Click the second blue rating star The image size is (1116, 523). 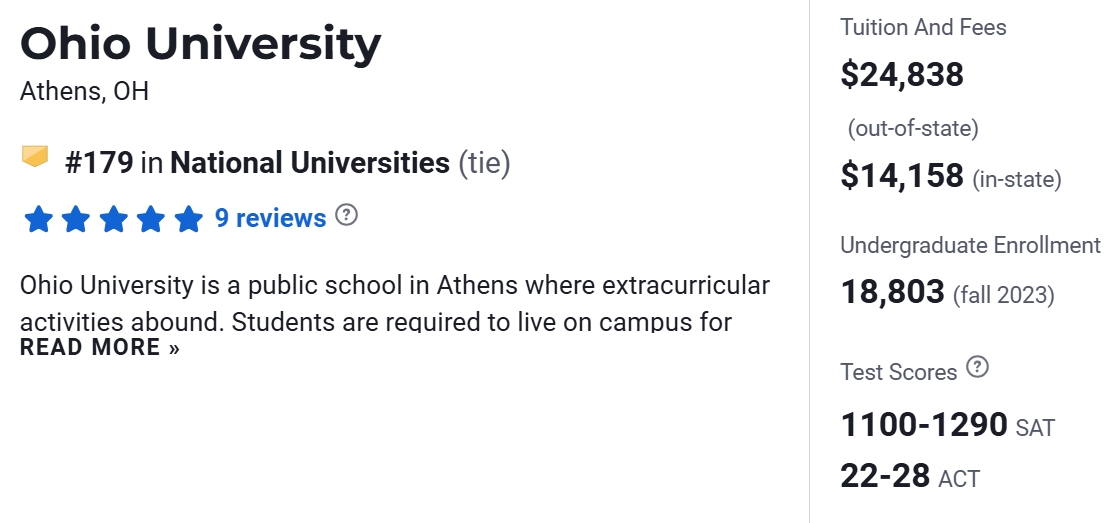click(x=76, y=219)
